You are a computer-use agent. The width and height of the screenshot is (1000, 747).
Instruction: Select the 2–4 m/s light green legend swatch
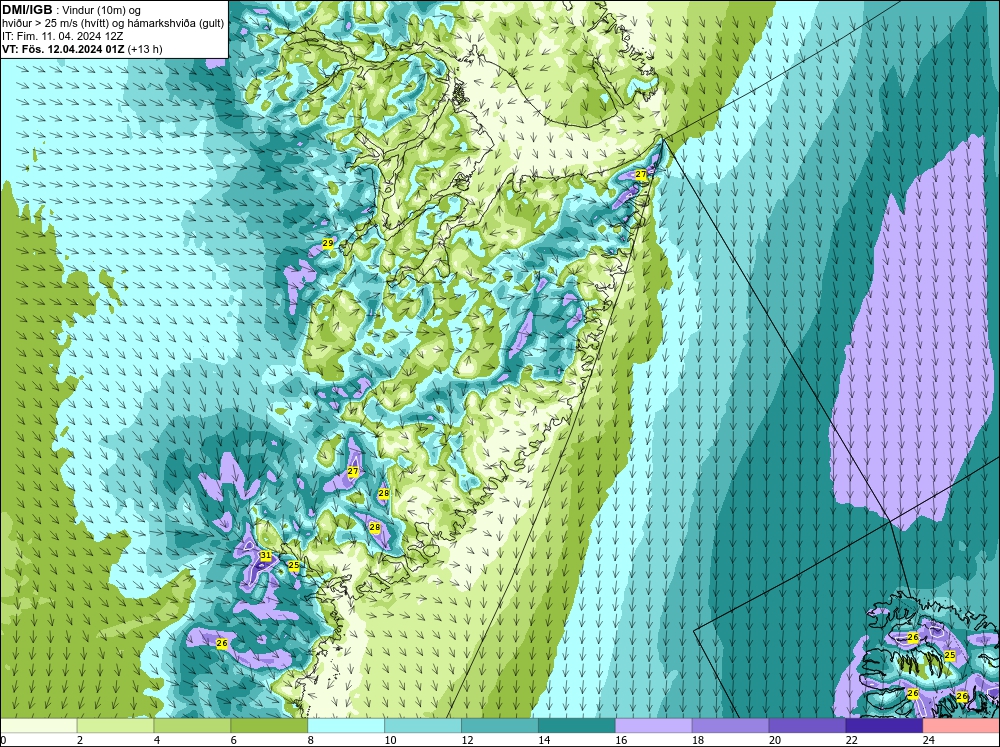click(115, 726)
